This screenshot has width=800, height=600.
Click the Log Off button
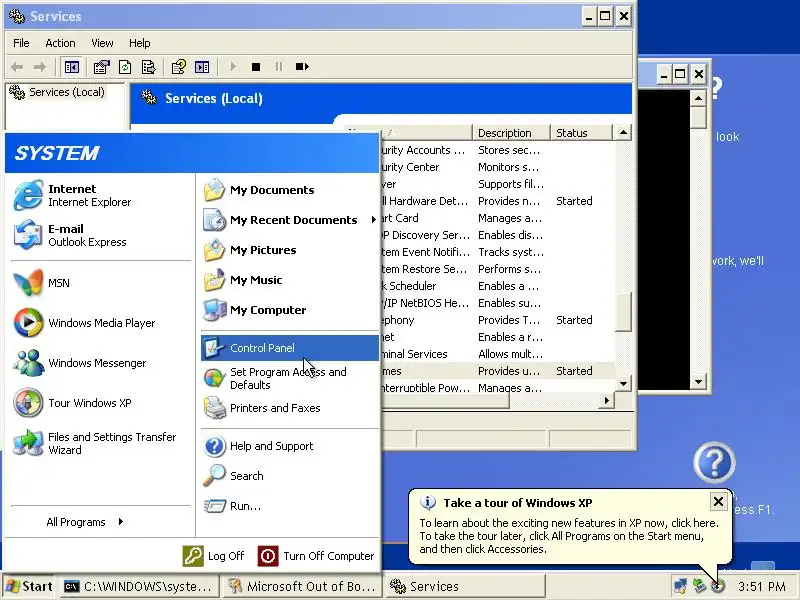[x=213, y=556]
